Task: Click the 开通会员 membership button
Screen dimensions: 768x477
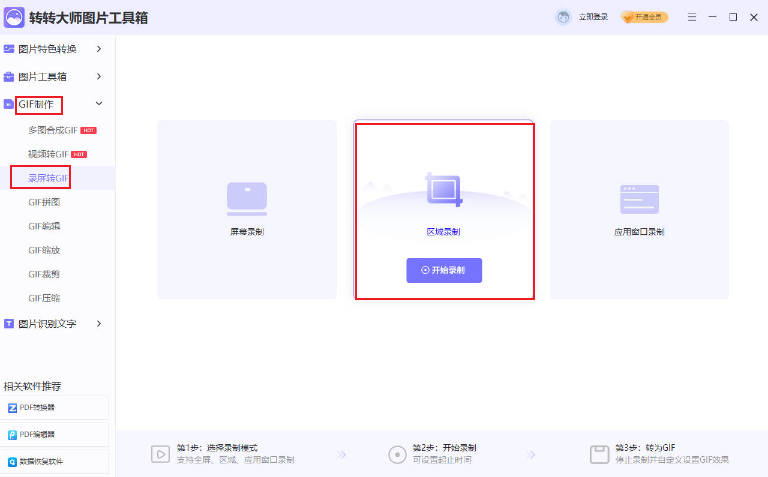Action: click(x=644, y=17)
